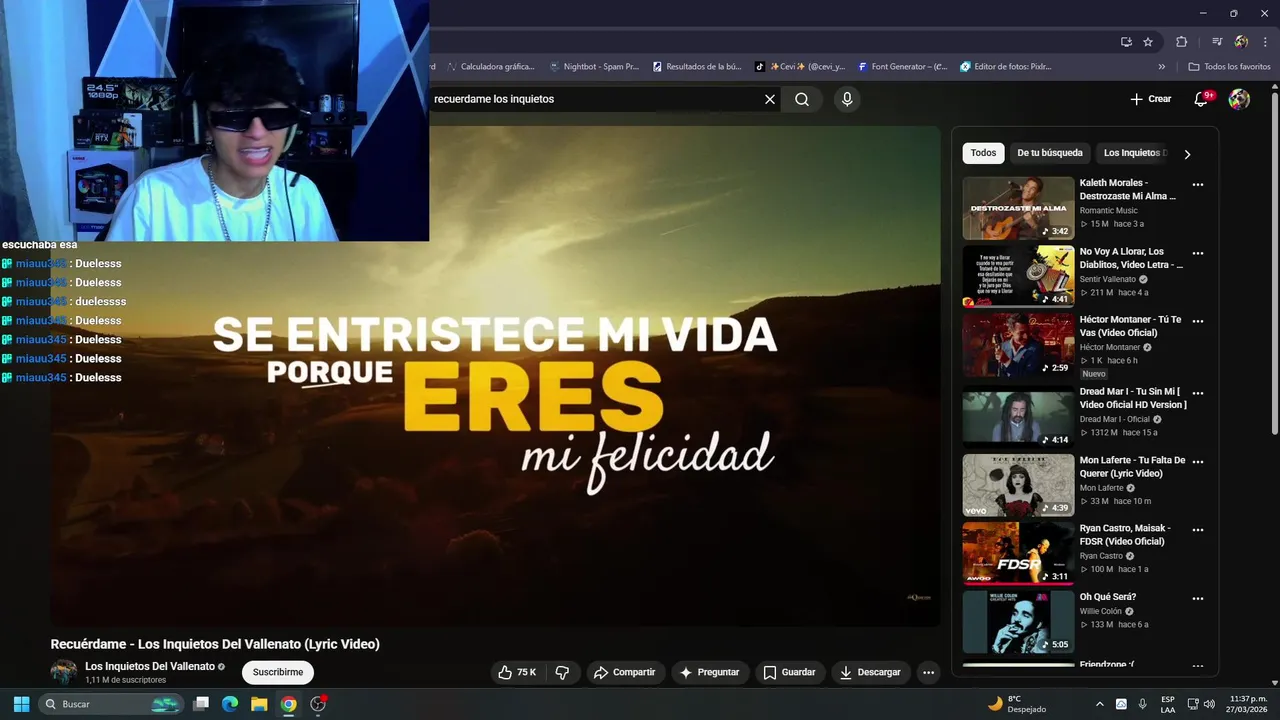Click Los Inquietos Del Vallenato channel name

tap(150, 666)
